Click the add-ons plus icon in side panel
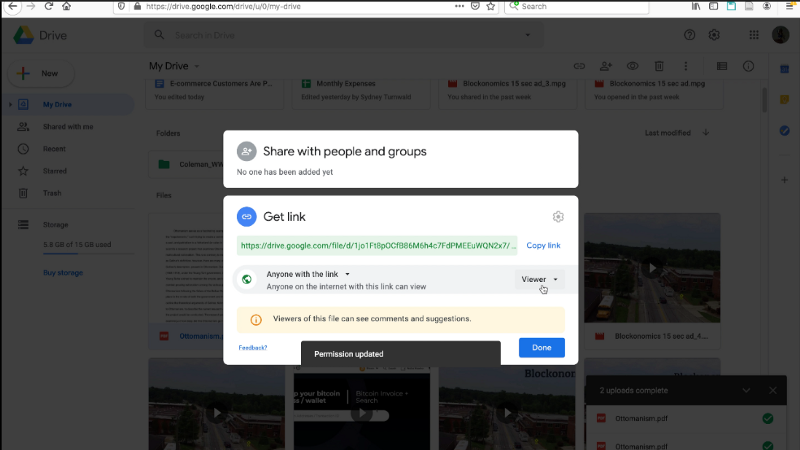The height and width of the screenshot is (450, 800). [x=785, y=180]
